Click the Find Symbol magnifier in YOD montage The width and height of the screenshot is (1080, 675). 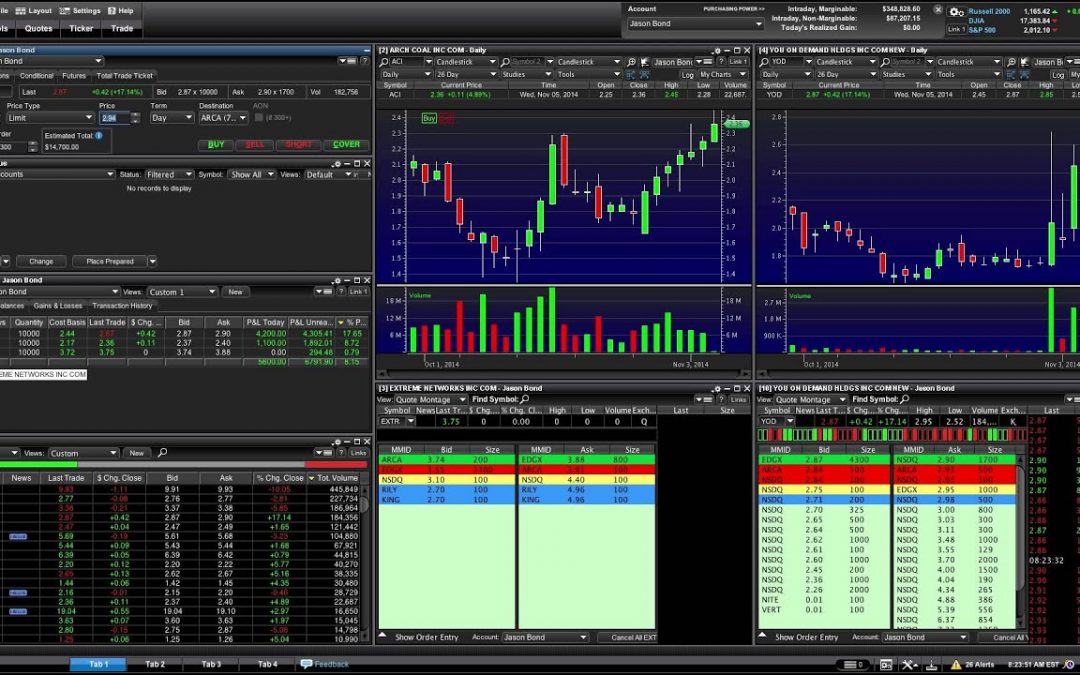coord(904,399)
